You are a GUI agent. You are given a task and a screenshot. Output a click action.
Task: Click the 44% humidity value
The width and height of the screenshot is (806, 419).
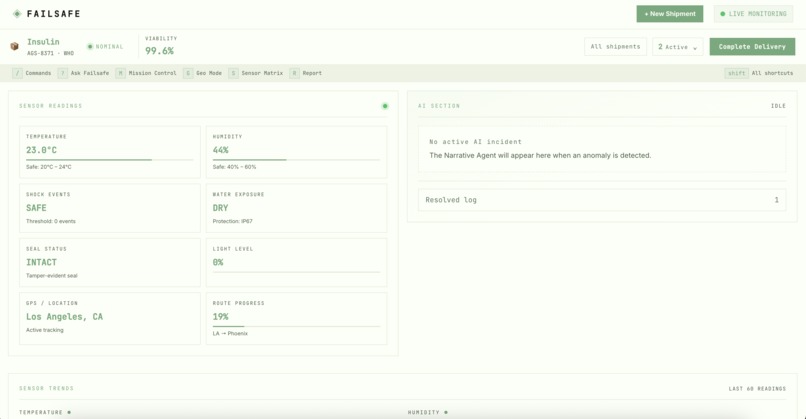tap(221, 150)
